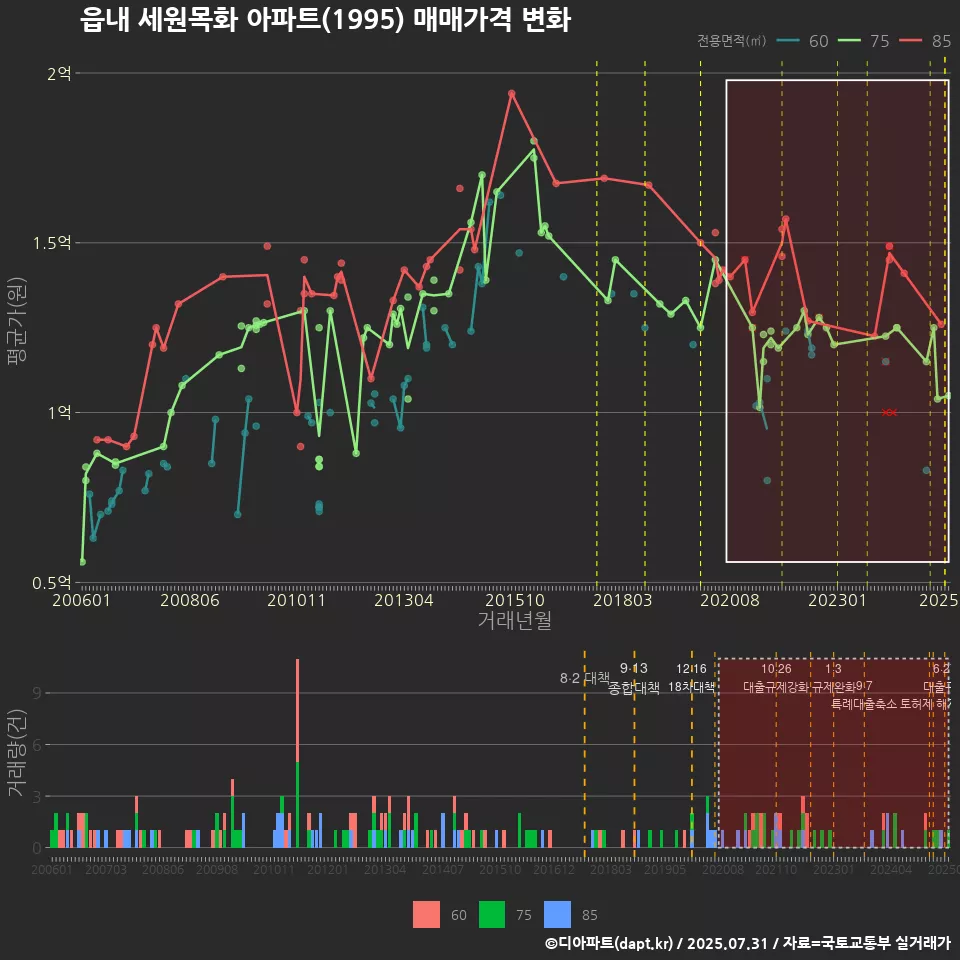Click the green 75 swatch in bottom legend
This screenshot has width=960, height=960.
tap(492, 915)
